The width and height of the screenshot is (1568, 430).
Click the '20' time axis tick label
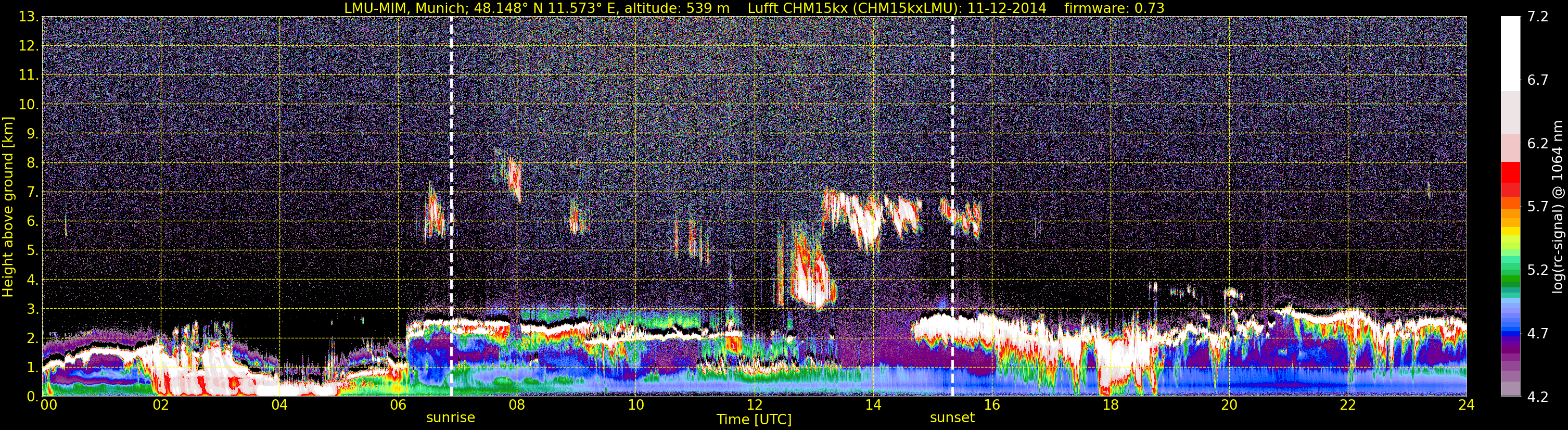(1229, 406)
